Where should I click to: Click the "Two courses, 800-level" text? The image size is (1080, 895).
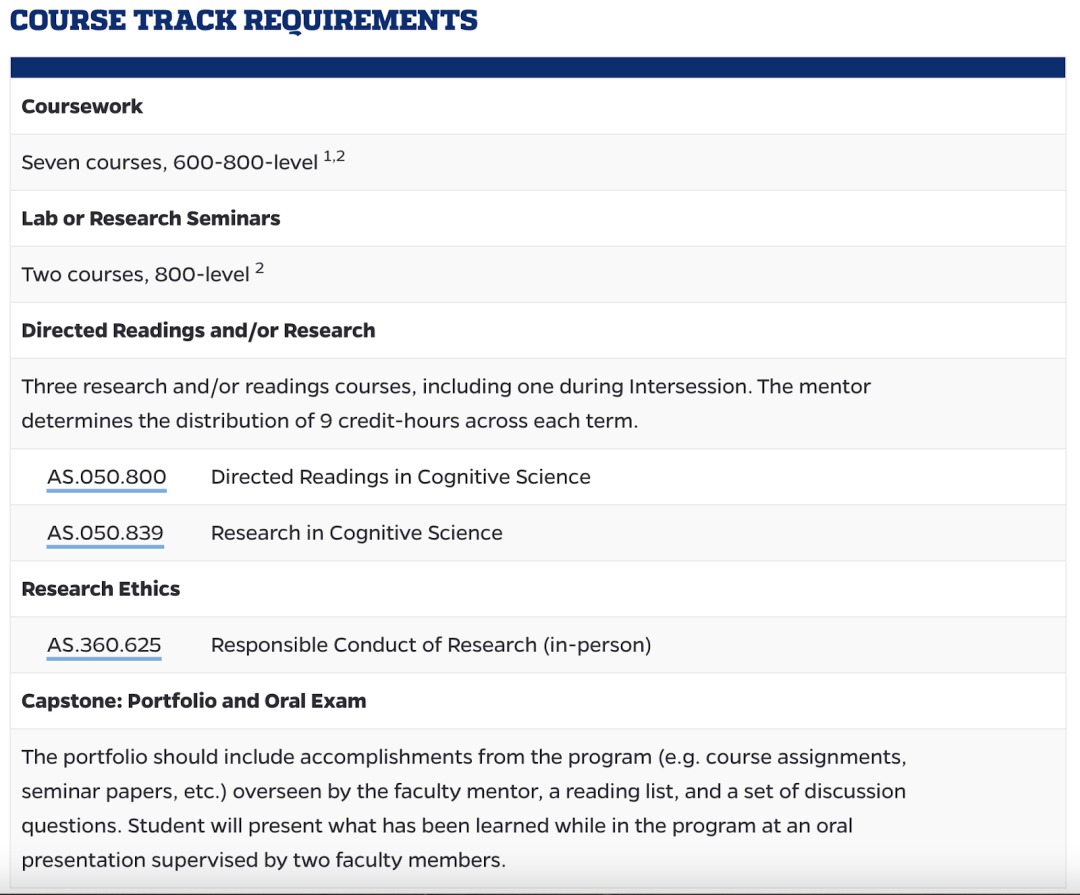click(135, 274)
